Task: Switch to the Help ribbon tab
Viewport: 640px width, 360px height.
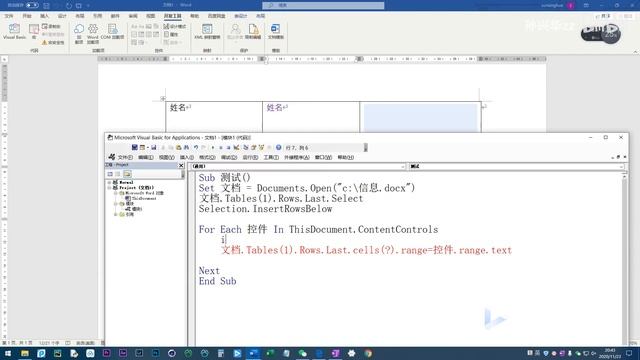Action: coord(194,16)
